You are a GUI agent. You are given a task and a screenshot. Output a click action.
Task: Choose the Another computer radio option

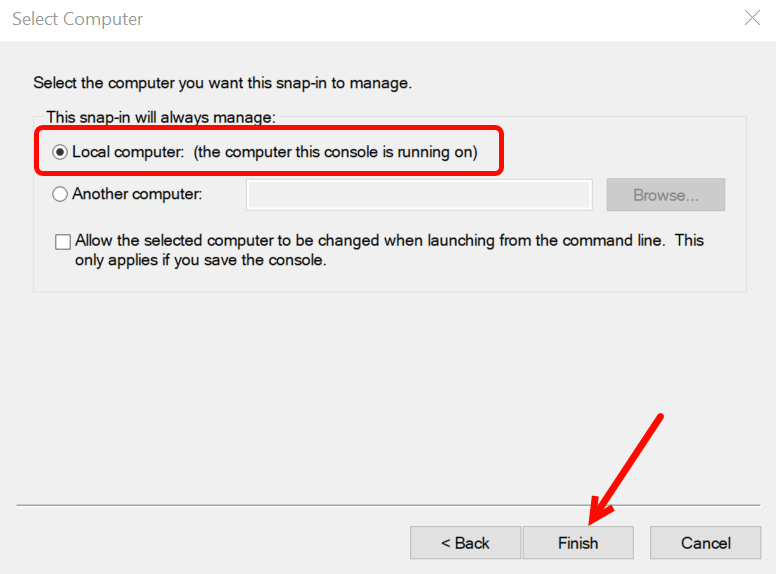point(60,194)
